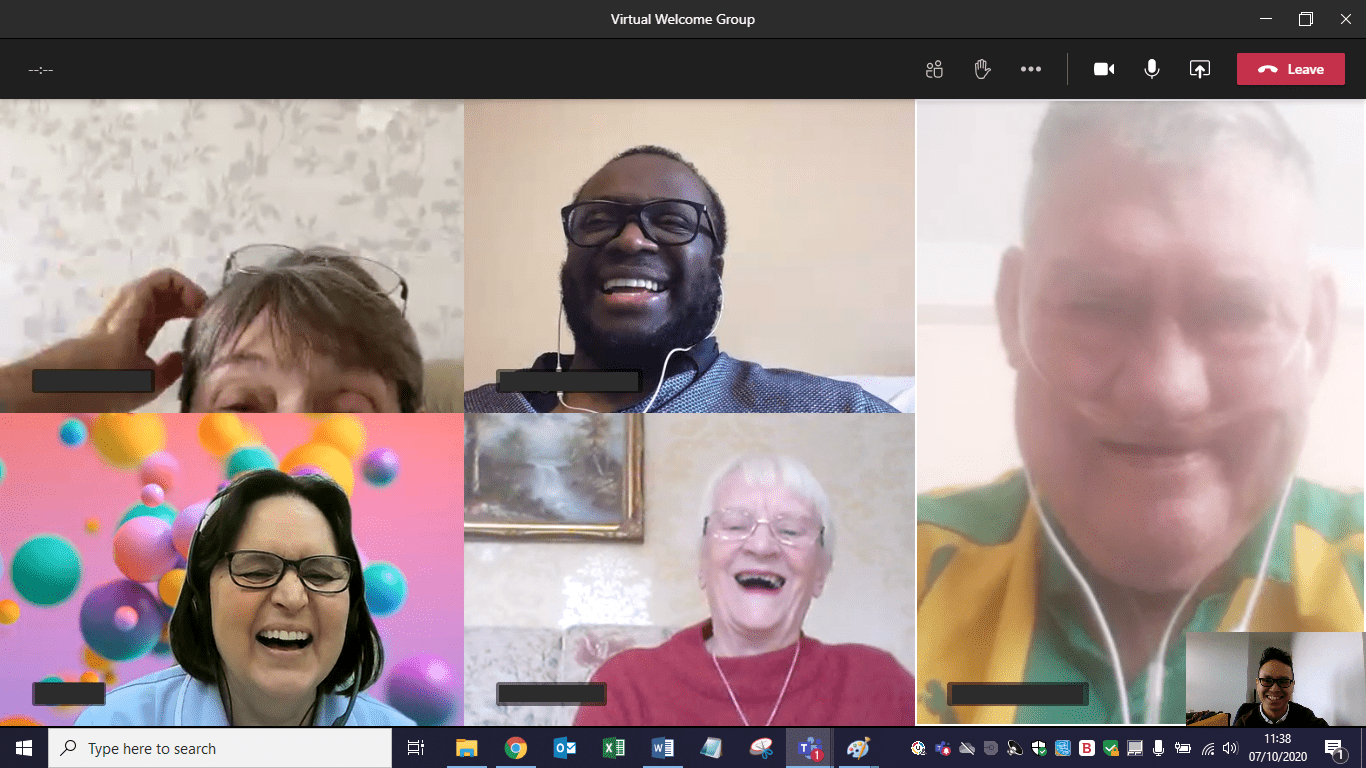Open Google Chrome from the taskbar
This screenshot has height=768, width=1366.
pos(516,748)
